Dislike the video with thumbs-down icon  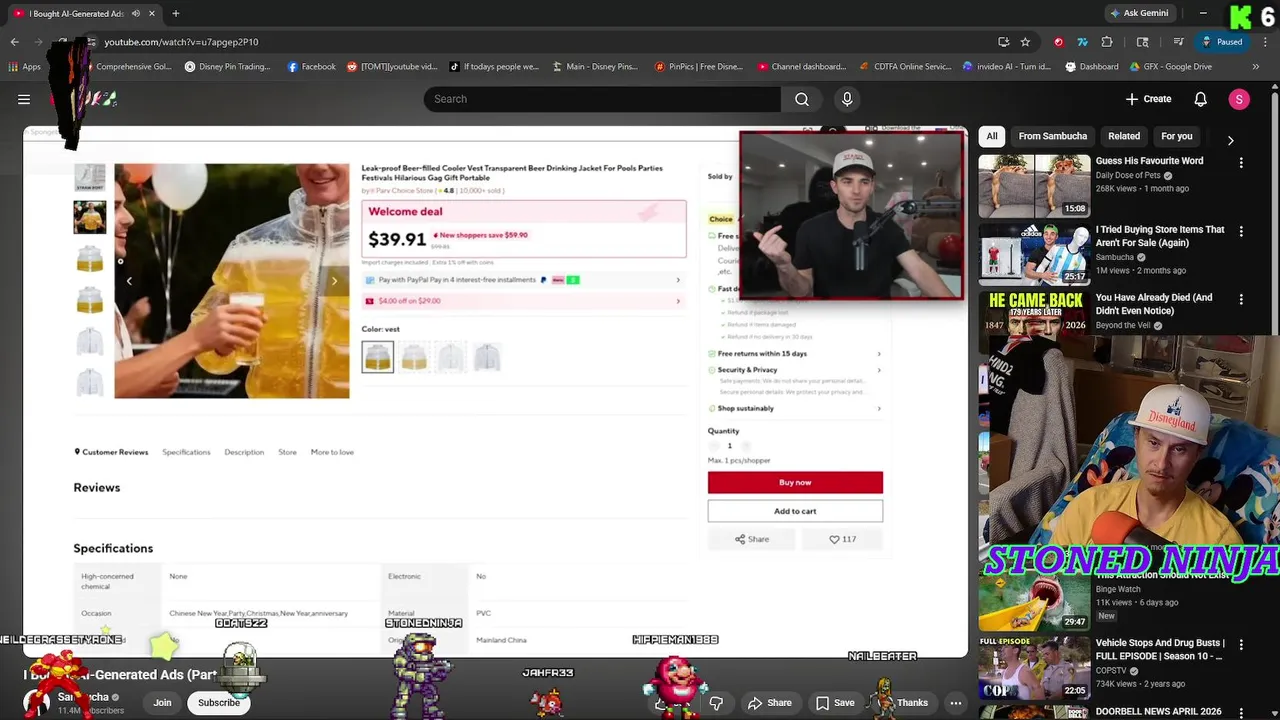pos(716,703)
